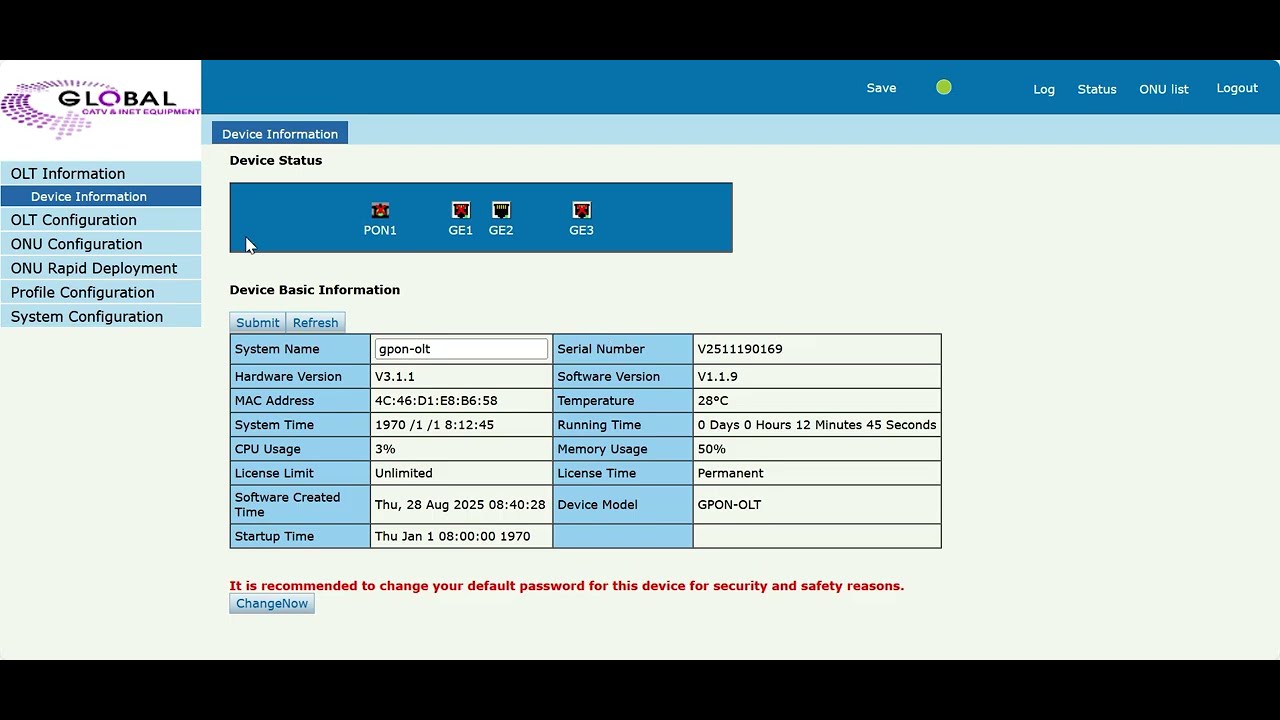
Task: Open the Status page
Action: coord(1097,89)
